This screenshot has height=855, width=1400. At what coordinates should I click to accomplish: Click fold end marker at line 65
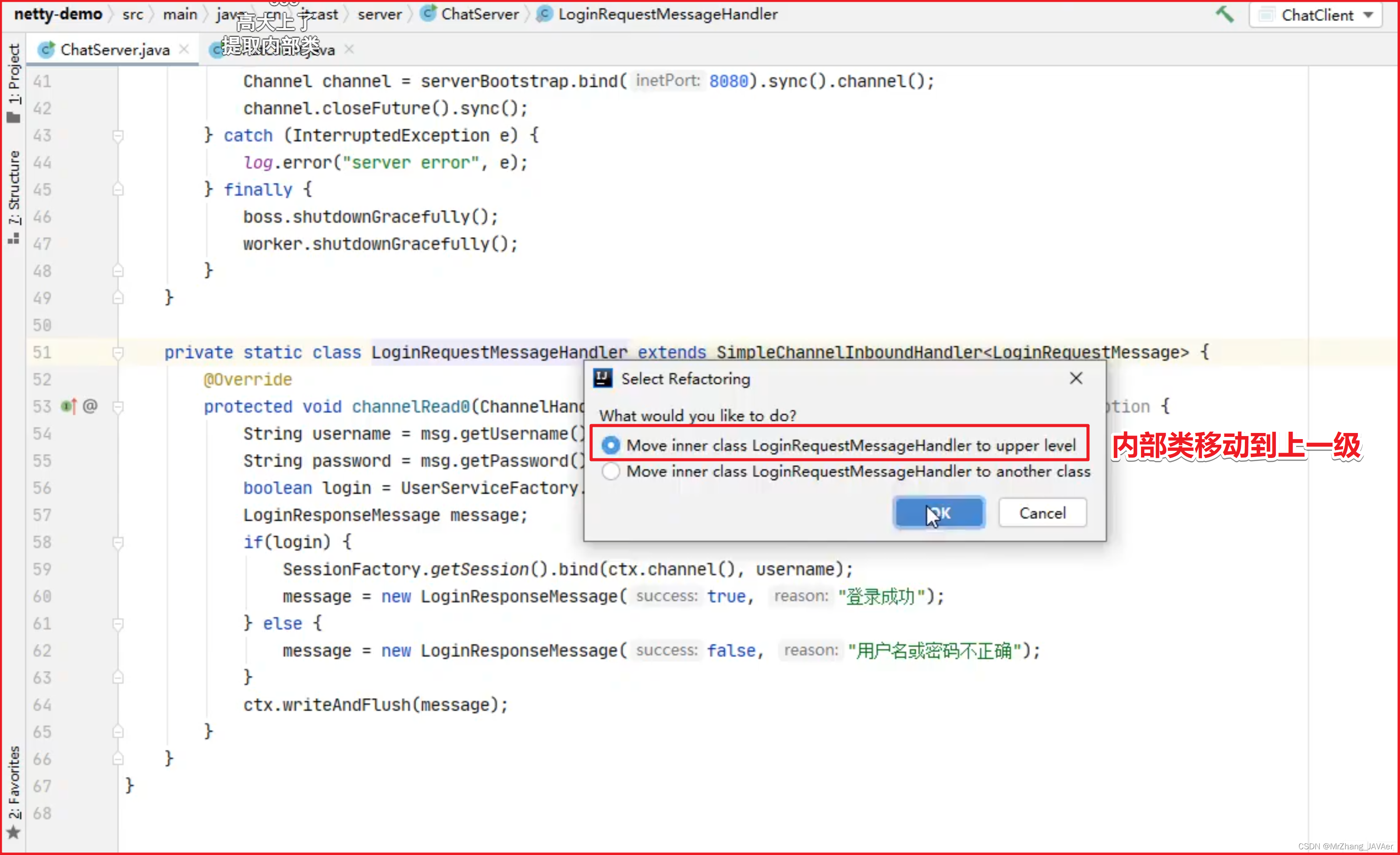pyautogui.click(x=118, y=732)
